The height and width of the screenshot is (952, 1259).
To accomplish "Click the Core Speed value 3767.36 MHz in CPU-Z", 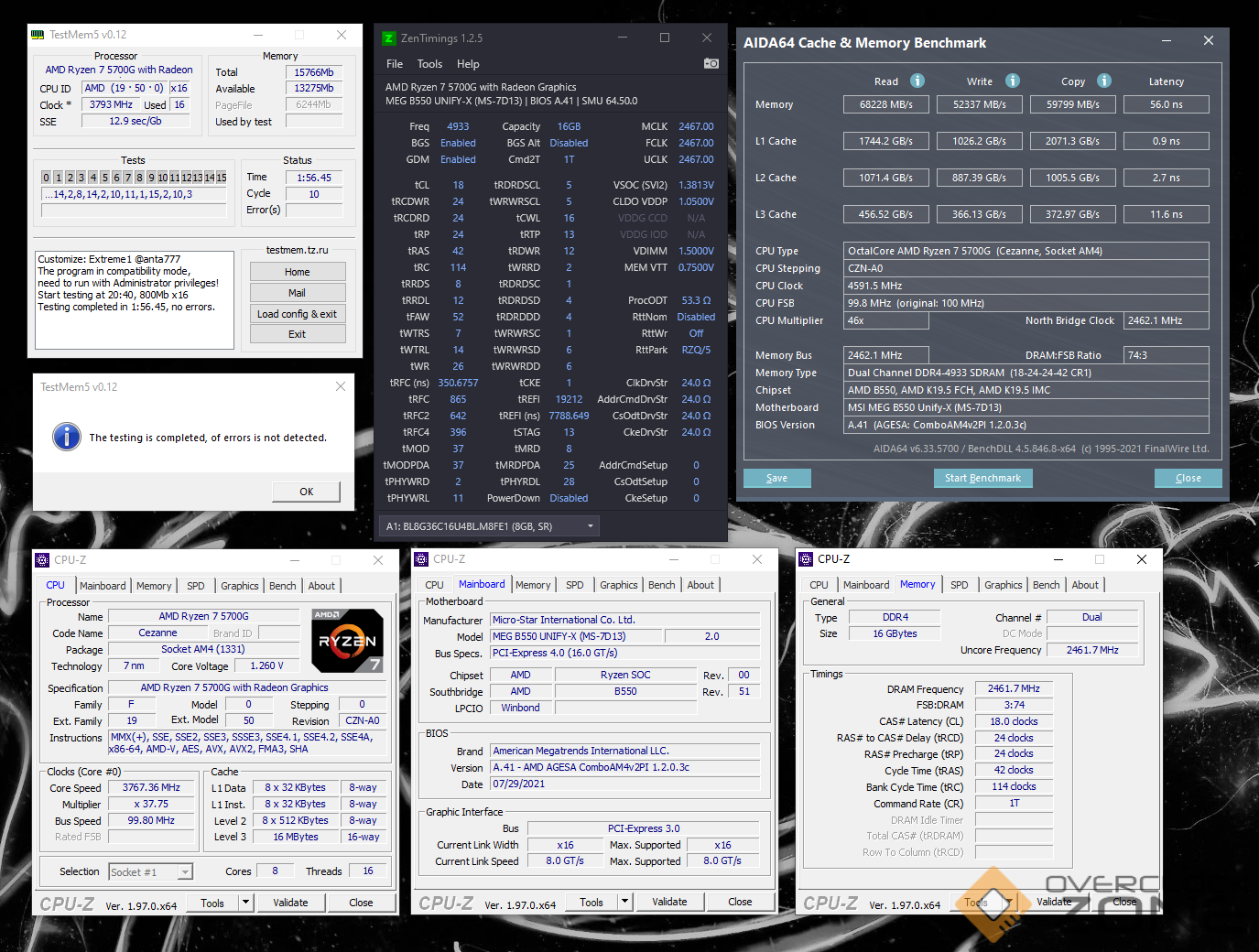I will tap(152, 787).
